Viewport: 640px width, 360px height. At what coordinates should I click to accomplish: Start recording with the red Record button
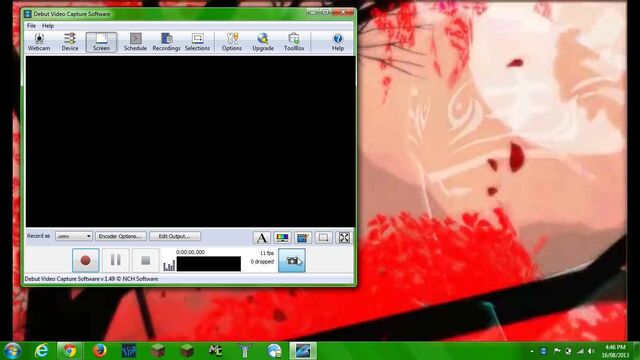click(85, 260)
